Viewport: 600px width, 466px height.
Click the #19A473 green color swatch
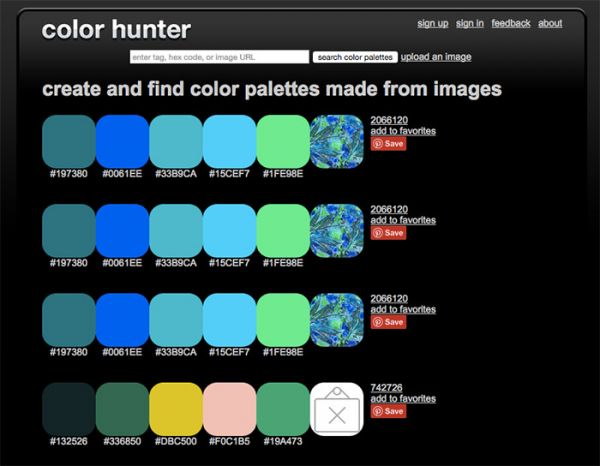[283, 408]
